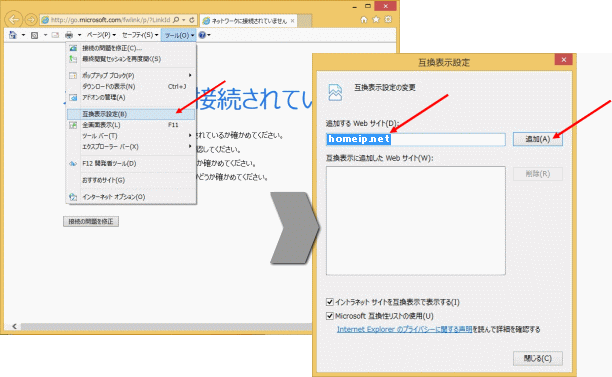Click the 接続の問題を修正 button on page
The width and height of the screenshot is (612, 377).
pyautogui.click(x=91, y=221)
